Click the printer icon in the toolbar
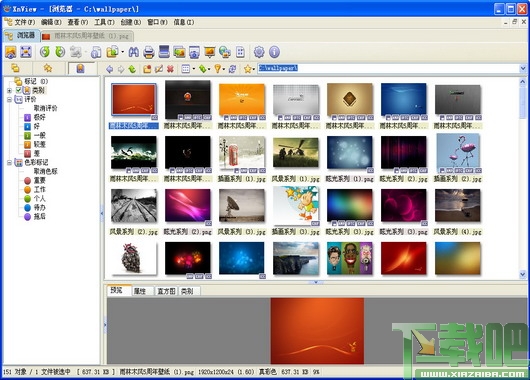 pos(149,52)
